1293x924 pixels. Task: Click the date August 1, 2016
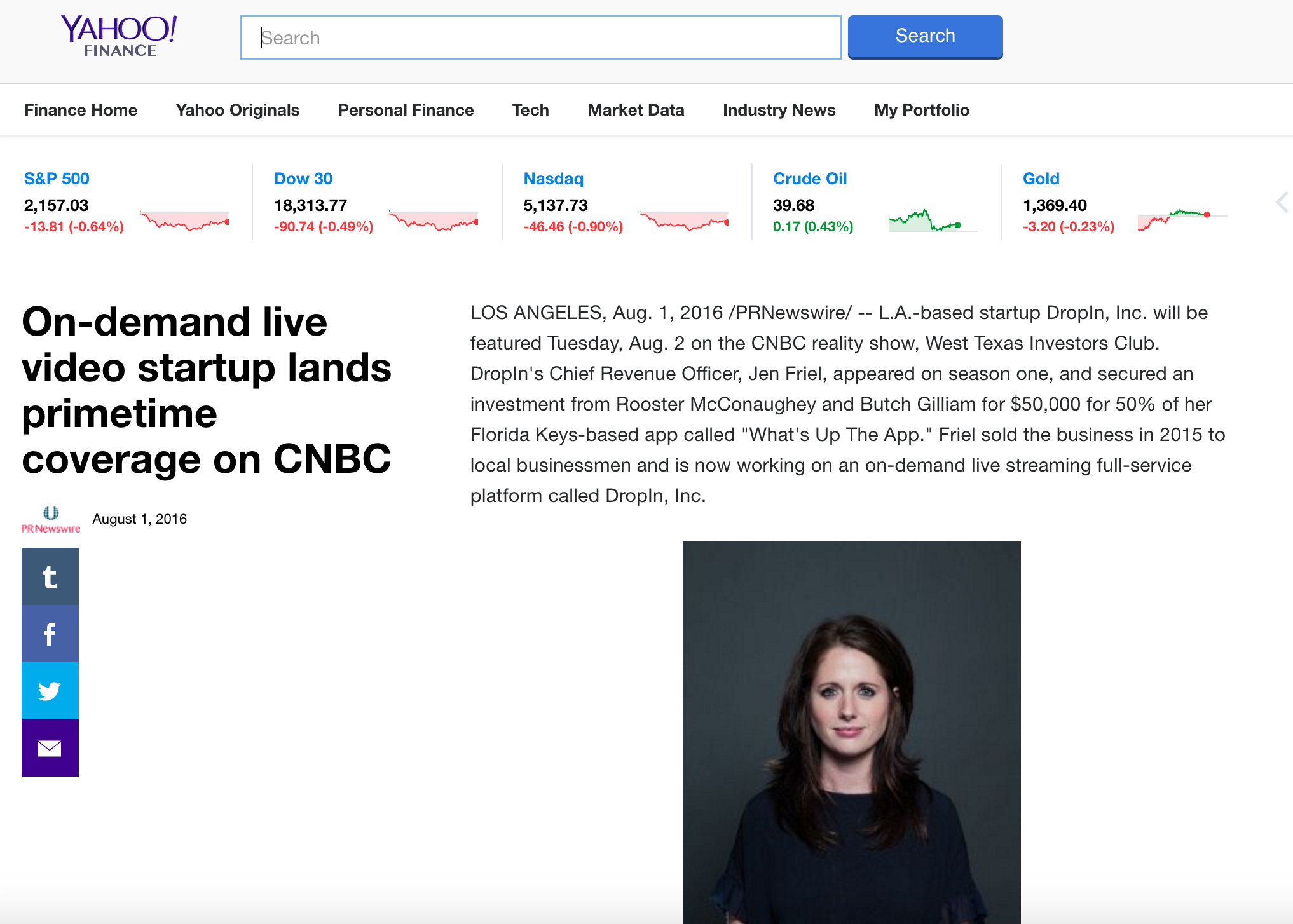(x=140, y=519)
